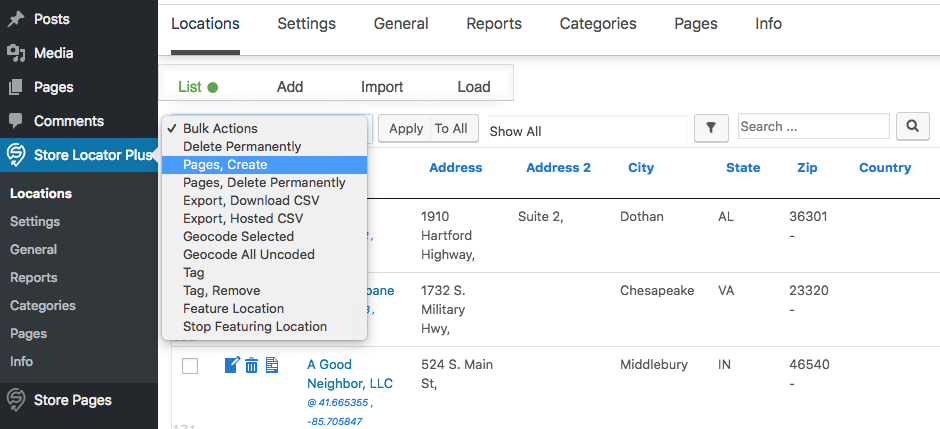Click into the Search locations field
The height and width of the screenshot is (429, 940).
point(813,127)
